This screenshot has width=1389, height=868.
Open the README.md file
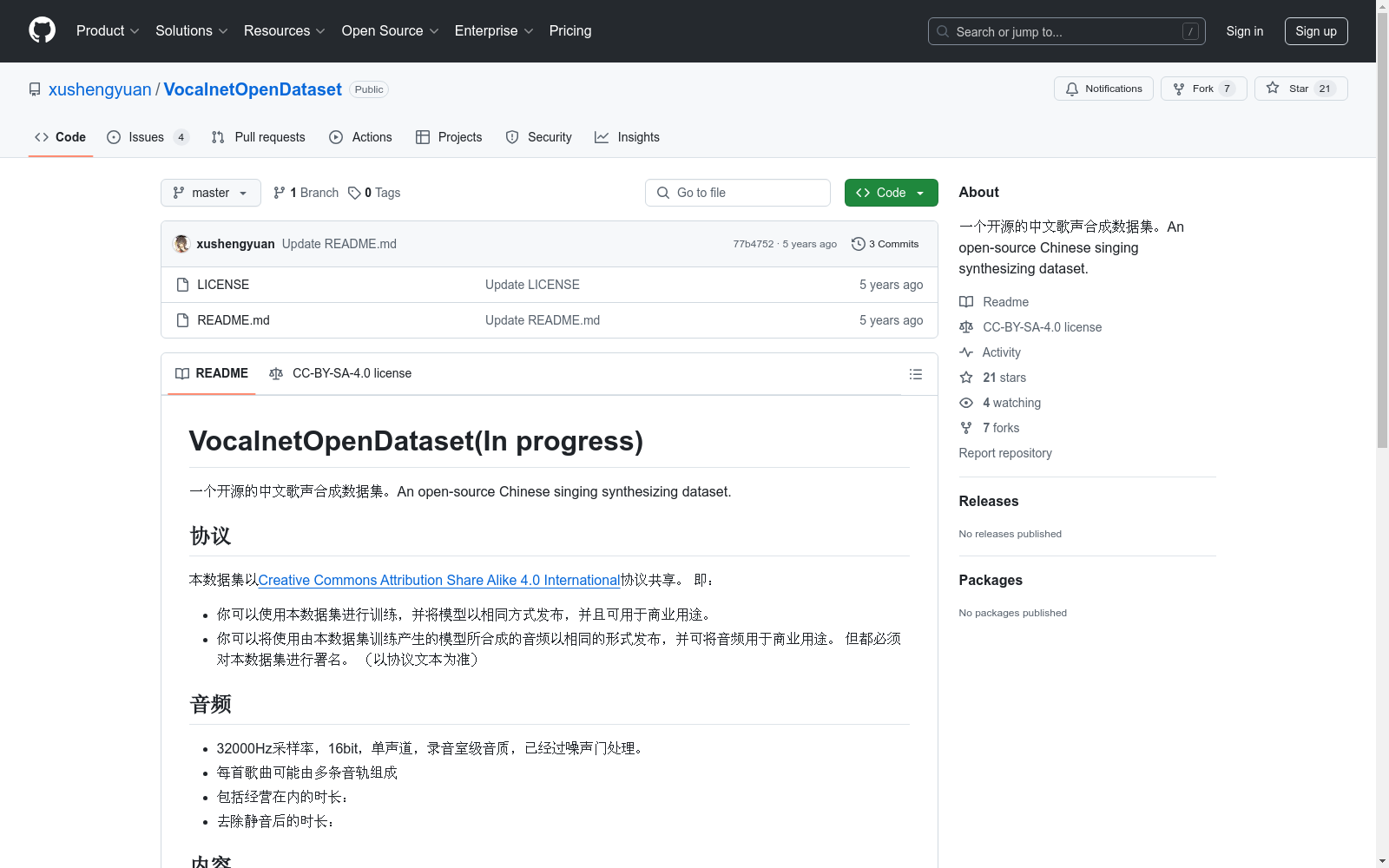[234, 320]
